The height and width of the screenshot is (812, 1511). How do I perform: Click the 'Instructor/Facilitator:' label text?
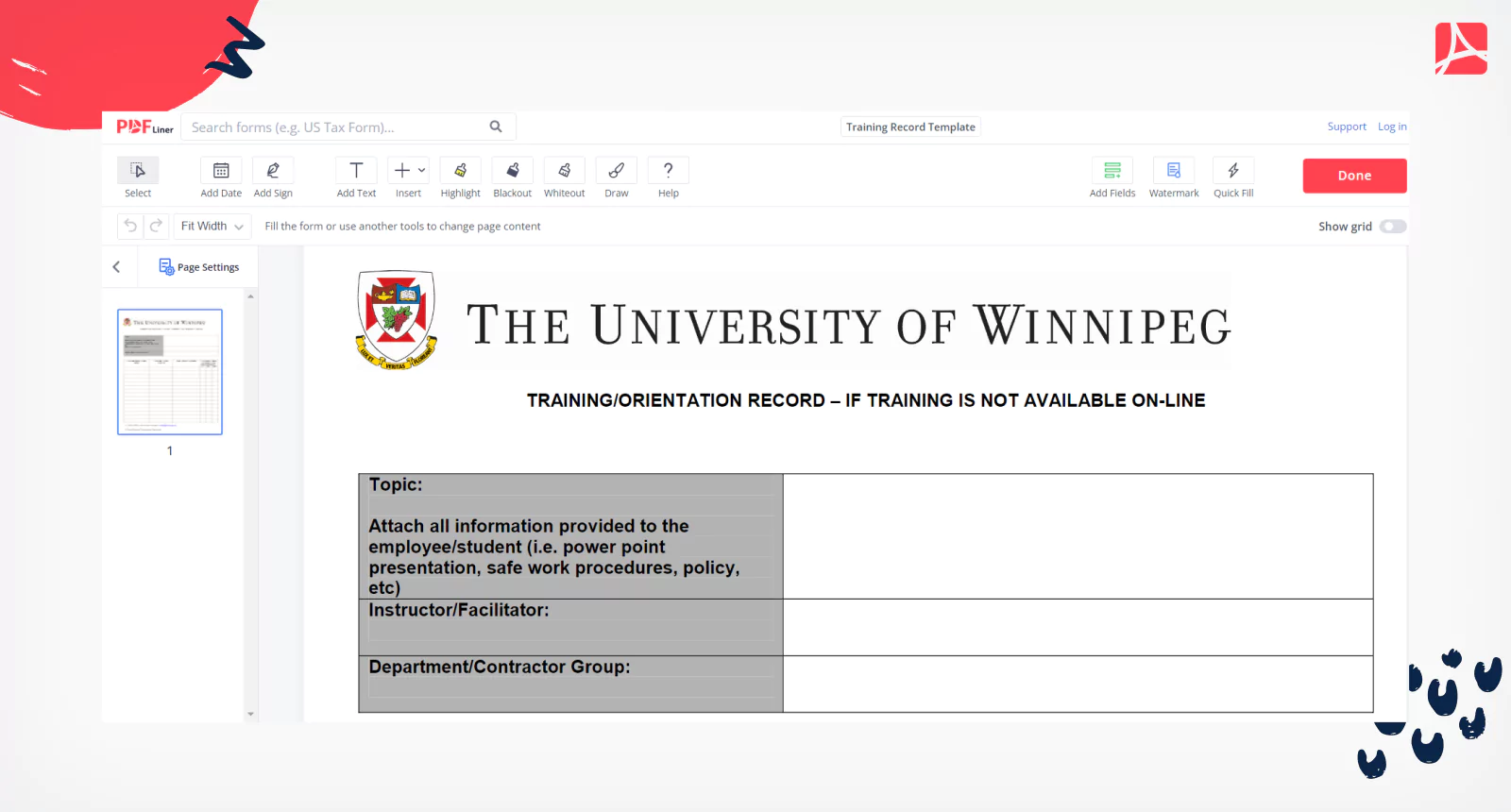459,610
